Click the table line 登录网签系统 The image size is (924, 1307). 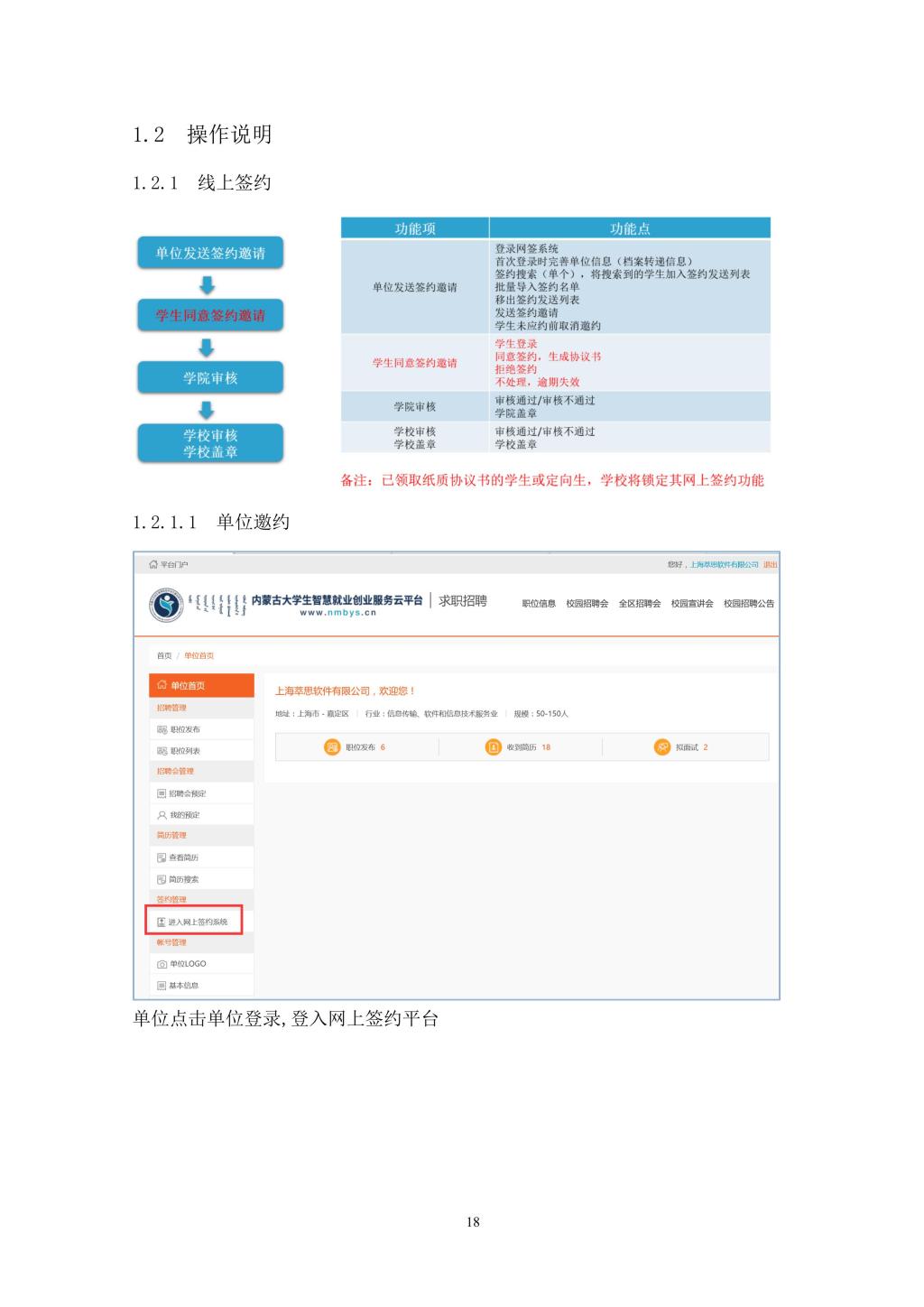(527, 248)
